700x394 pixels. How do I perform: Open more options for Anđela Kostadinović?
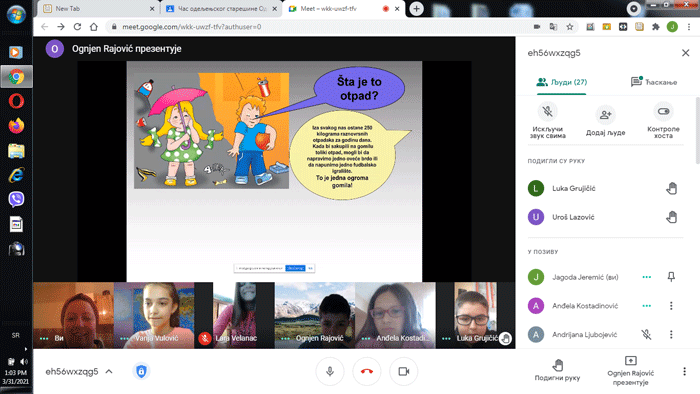(671, 306)
